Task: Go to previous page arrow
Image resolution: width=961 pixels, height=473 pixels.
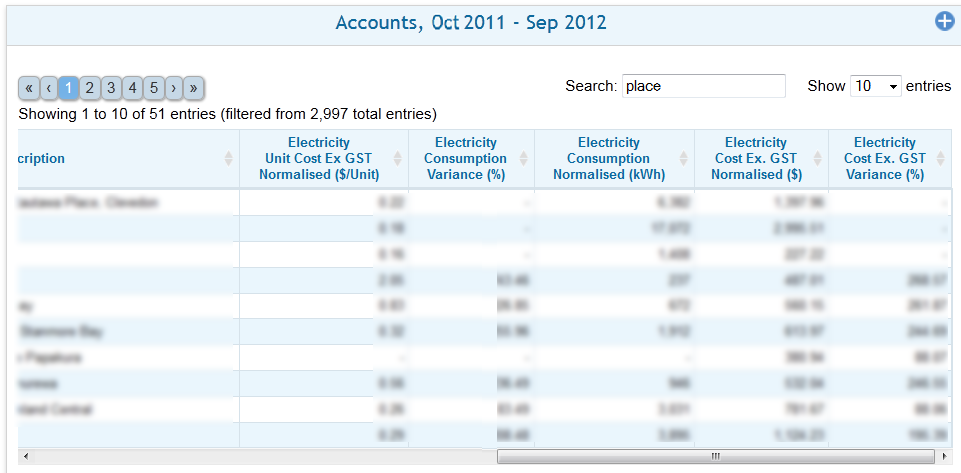Action: (48, 88)
